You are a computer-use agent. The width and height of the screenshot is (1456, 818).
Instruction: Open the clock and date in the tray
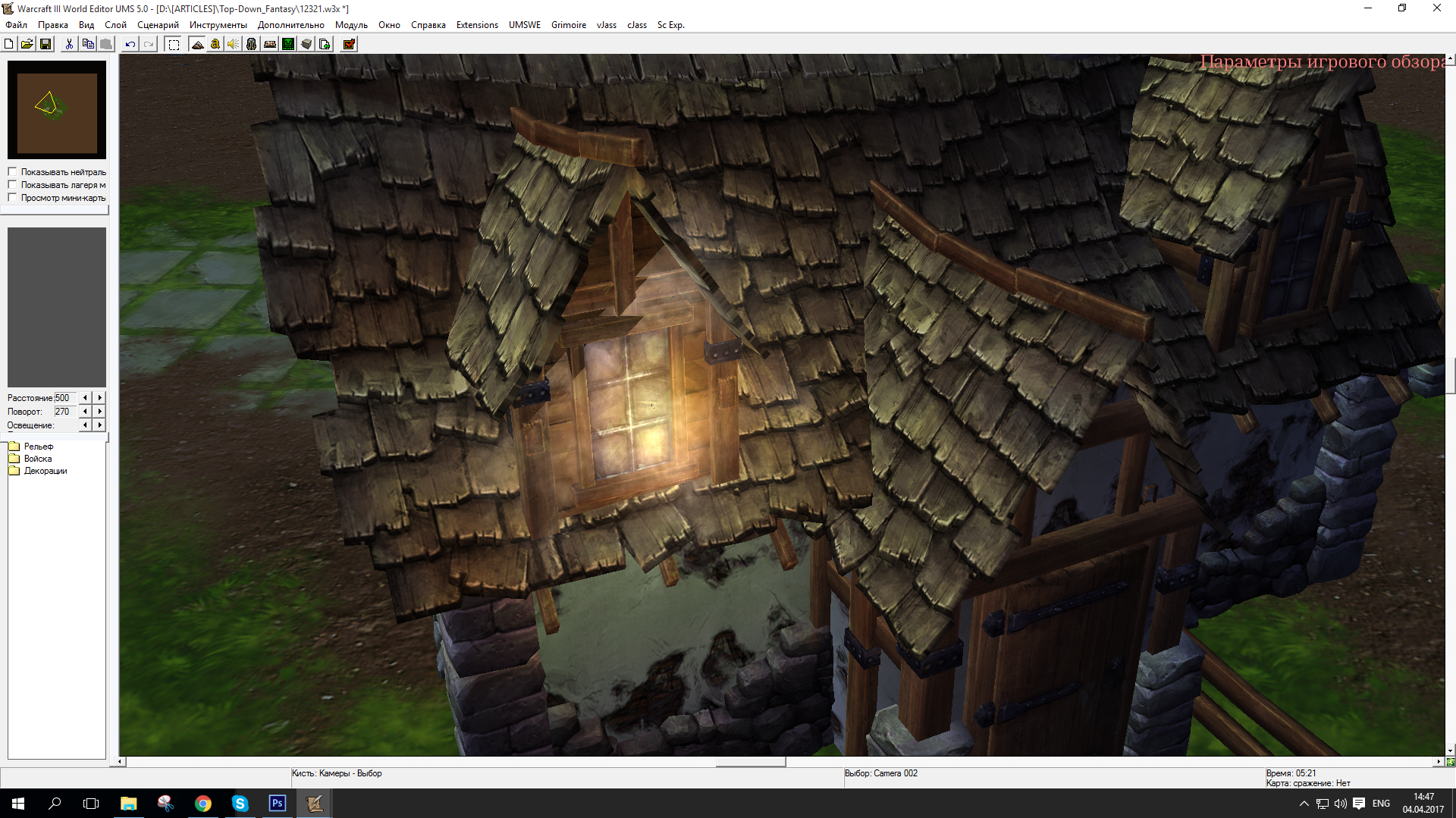pos(1423,804)
